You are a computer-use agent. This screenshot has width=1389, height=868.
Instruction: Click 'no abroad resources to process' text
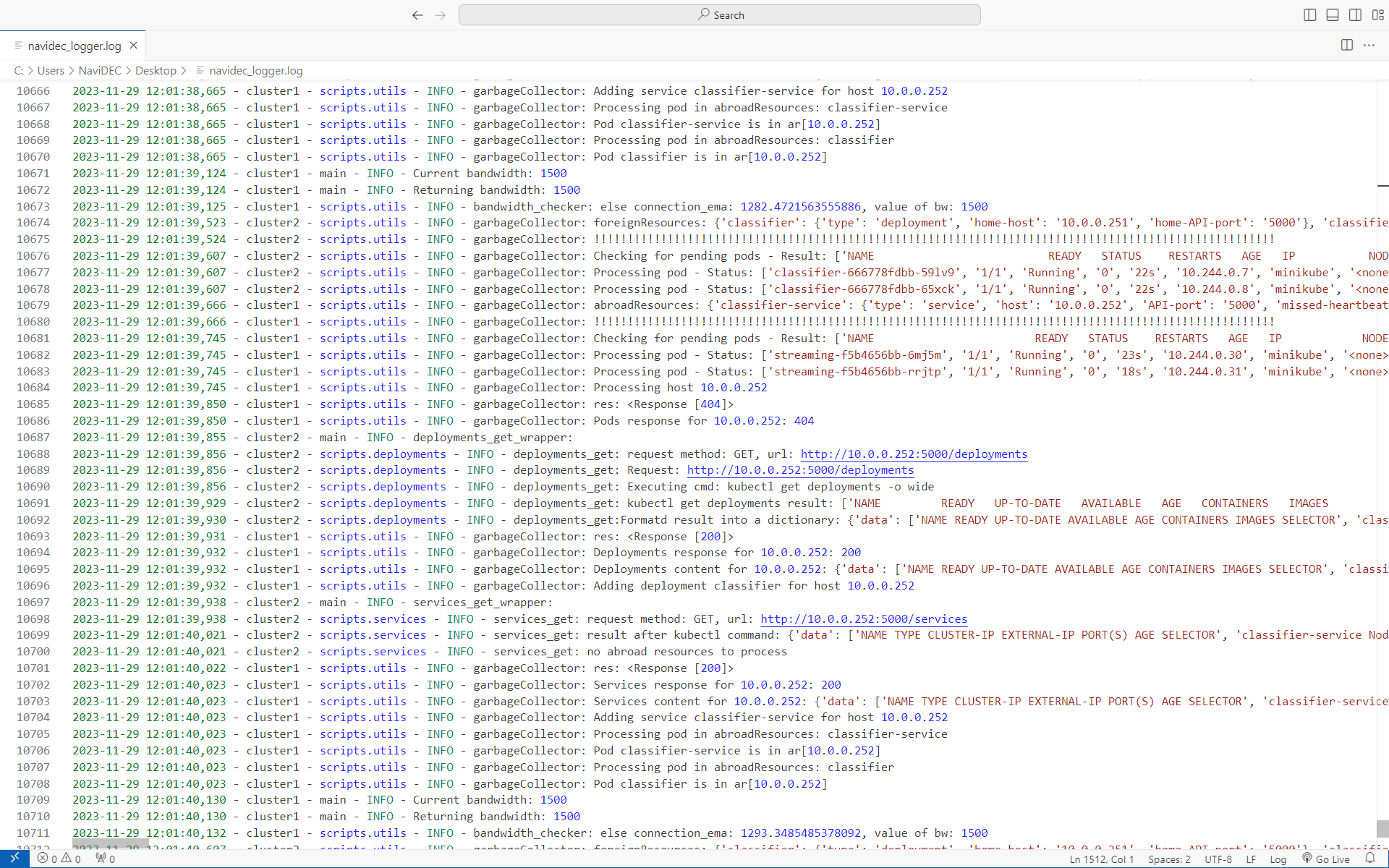coord(687,652)
